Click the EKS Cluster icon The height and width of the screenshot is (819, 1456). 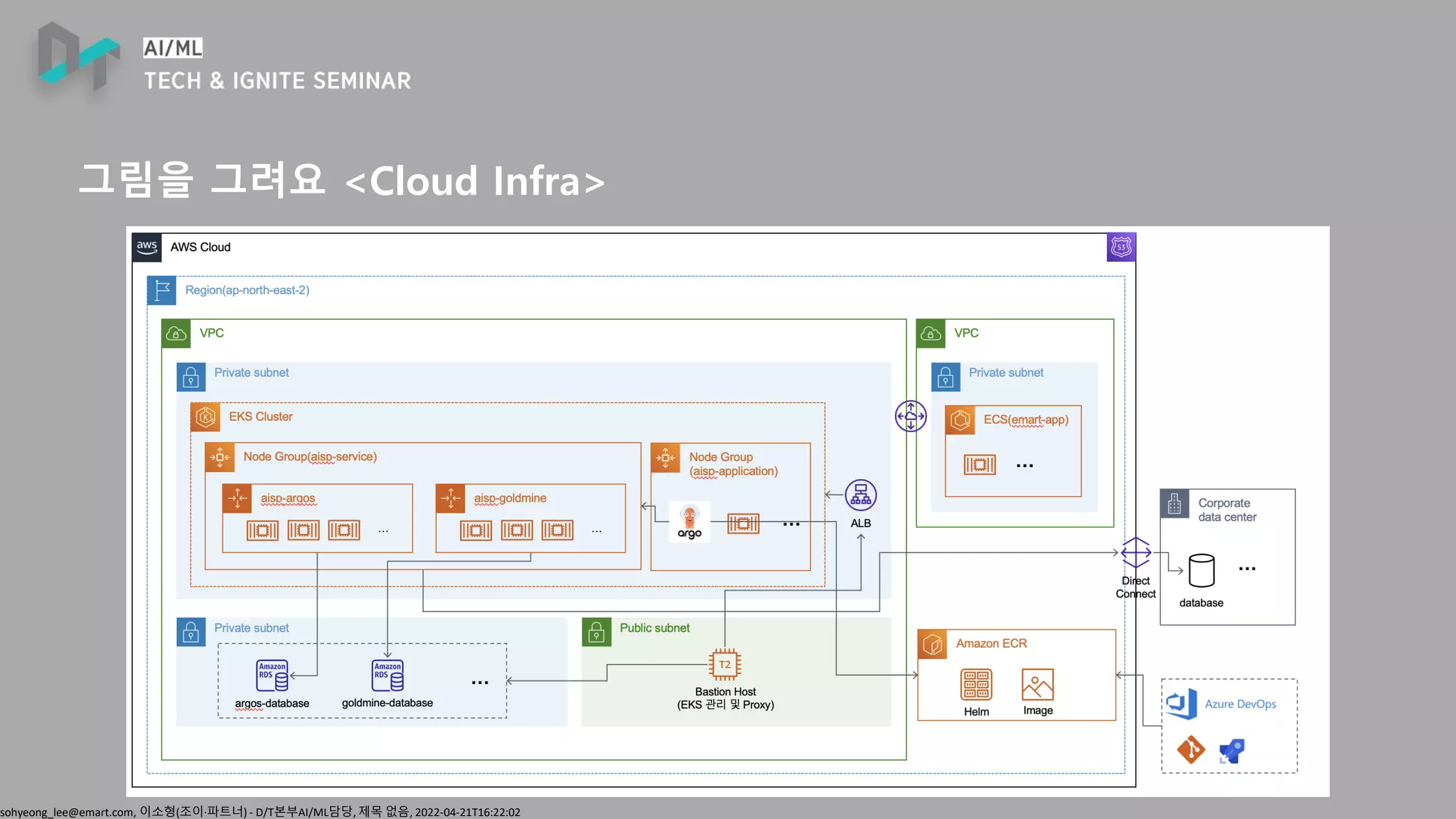[x=205, y=417]
